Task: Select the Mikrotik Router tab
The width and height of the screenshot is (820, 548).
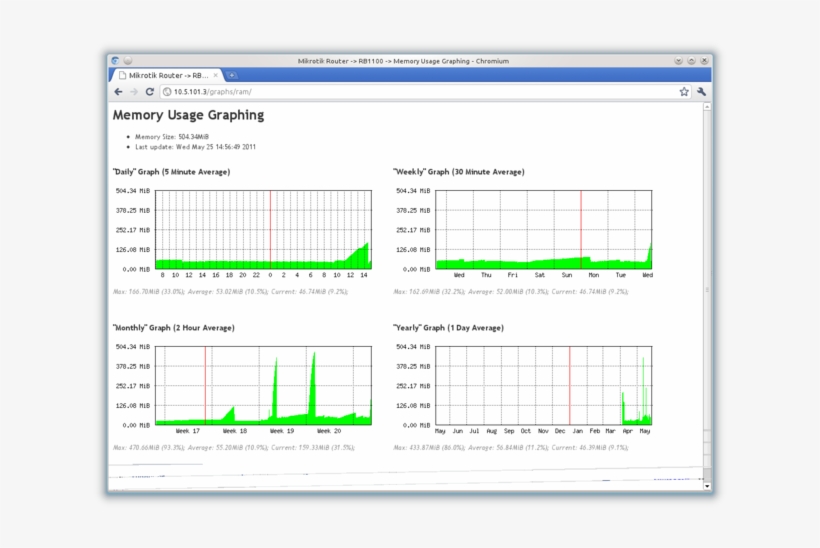Action: (167, 75)
